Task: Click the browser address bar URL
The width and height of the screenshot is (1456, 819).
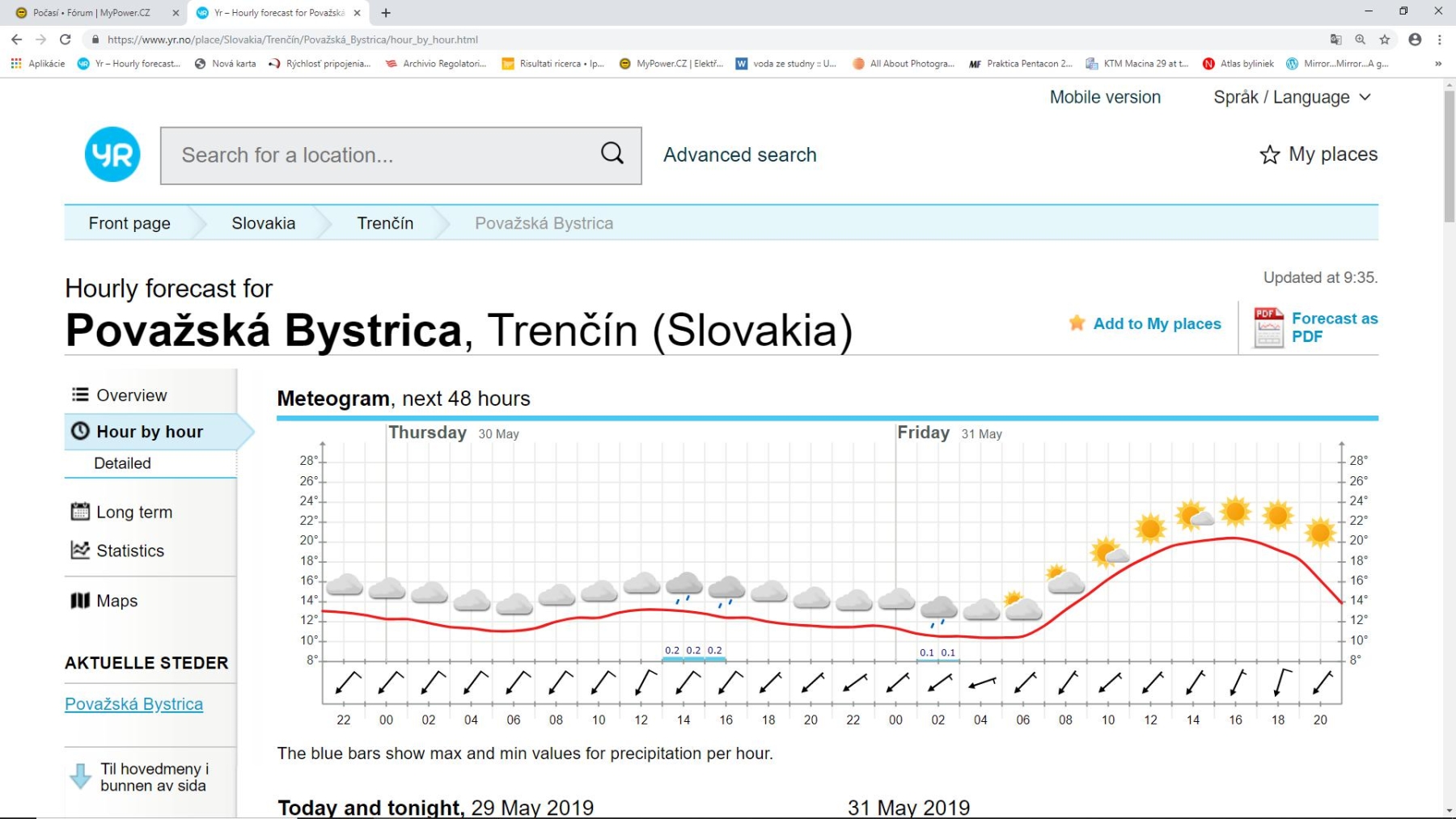Action: (292, 39)
